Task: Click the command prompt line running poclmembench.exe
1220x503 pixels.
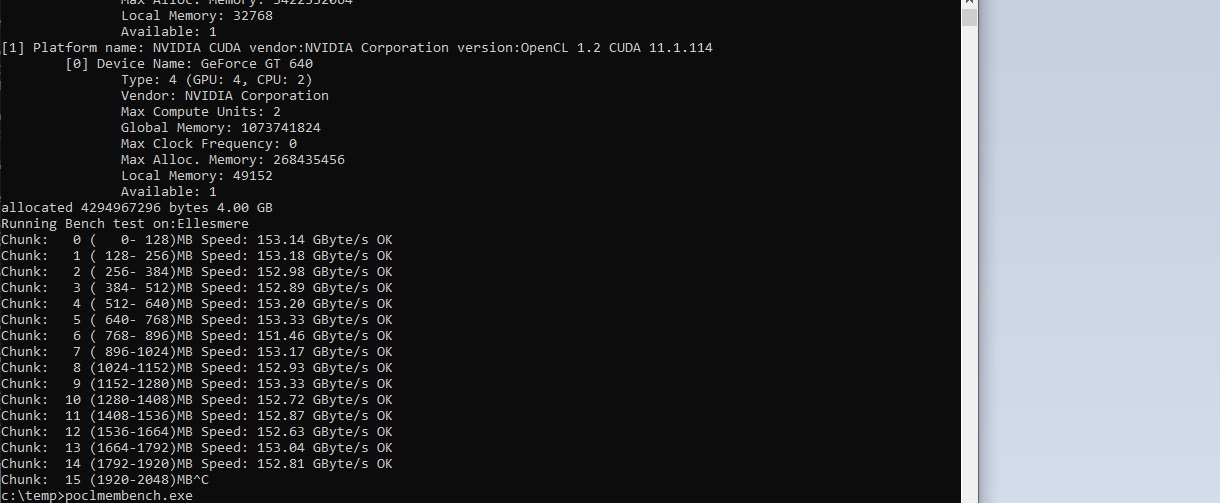Action: click(x=97, y=496)
